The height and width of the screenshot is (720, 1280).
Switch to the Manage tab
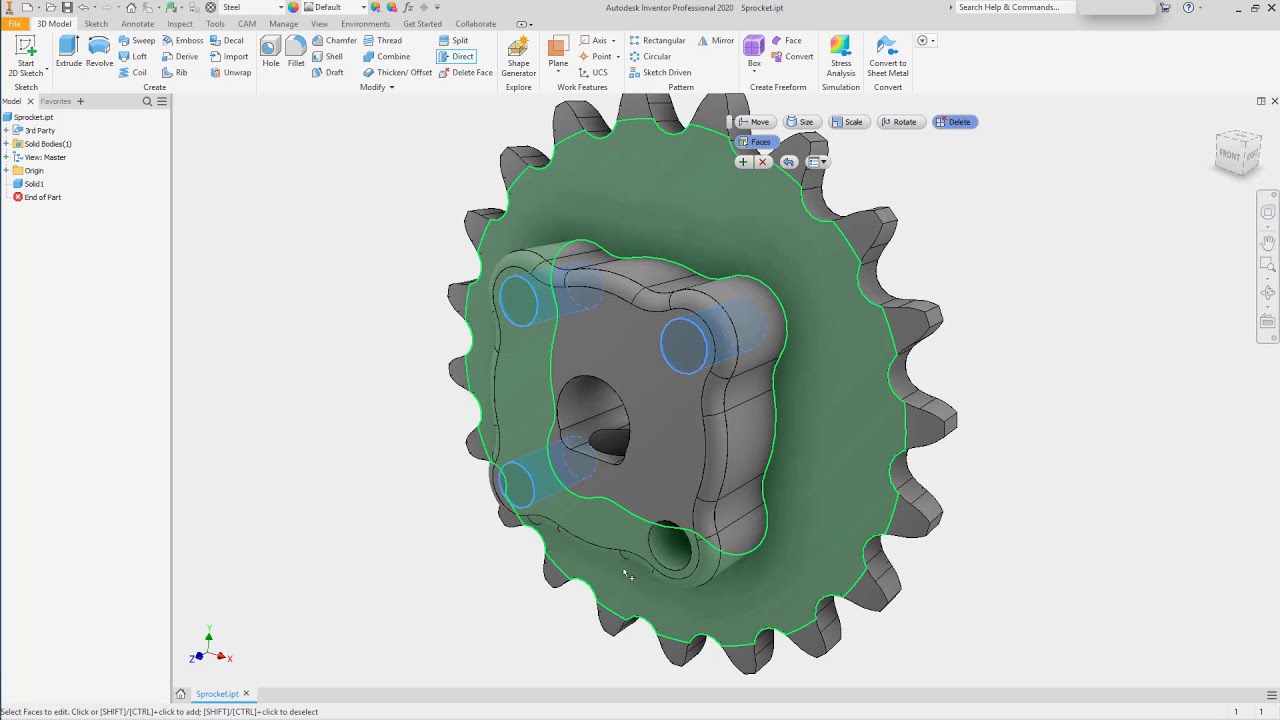pyautogui.click(x=283, y=24)
